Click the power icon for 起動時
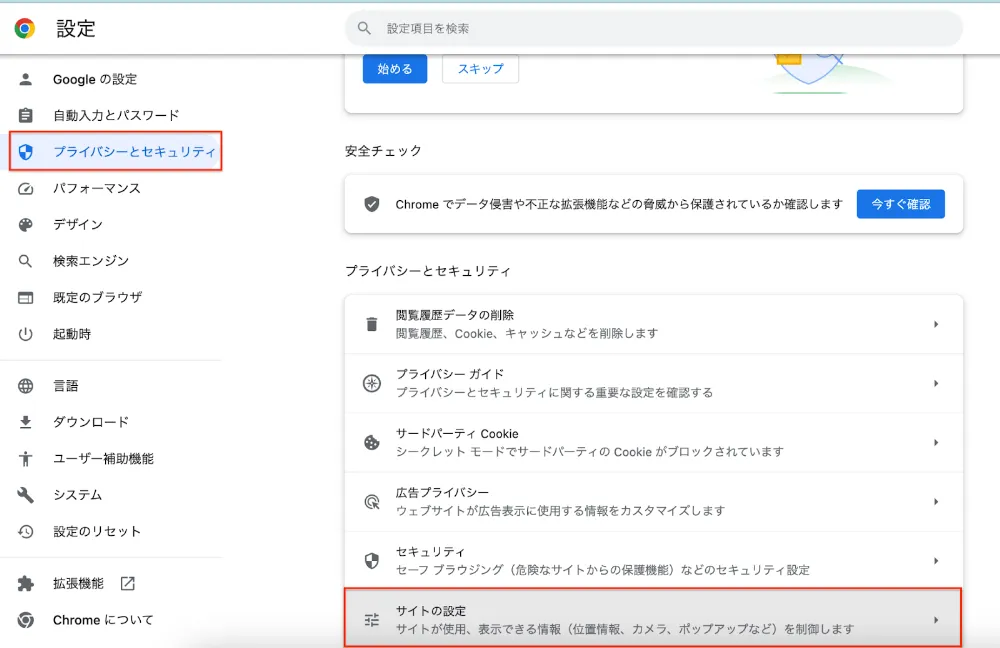The width and height of the screenshot is (1000, 648). point(26,334)
